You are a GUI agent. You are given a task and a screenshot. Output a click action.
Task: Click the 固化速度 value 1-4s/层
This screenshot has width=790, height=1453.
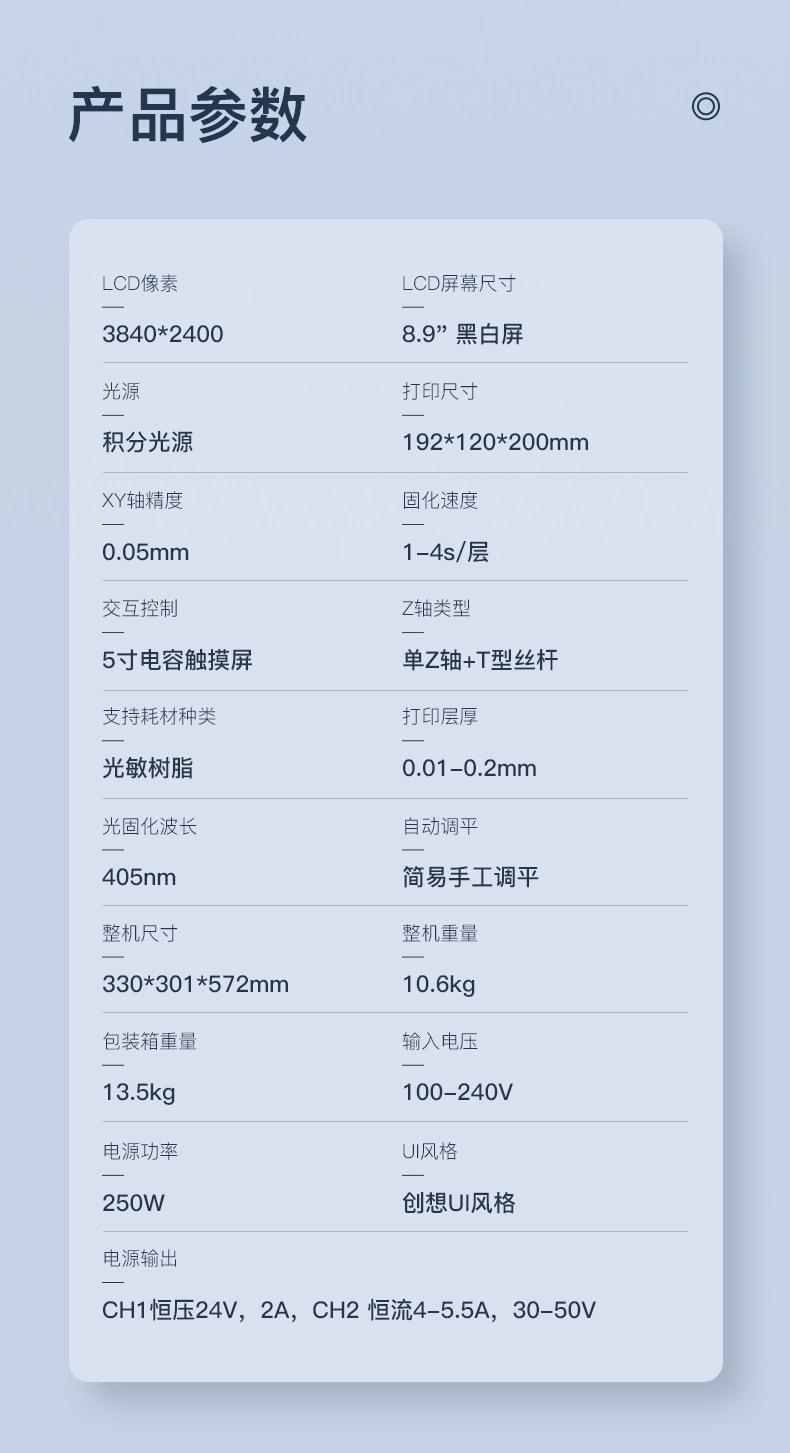(x=445, y=552)
